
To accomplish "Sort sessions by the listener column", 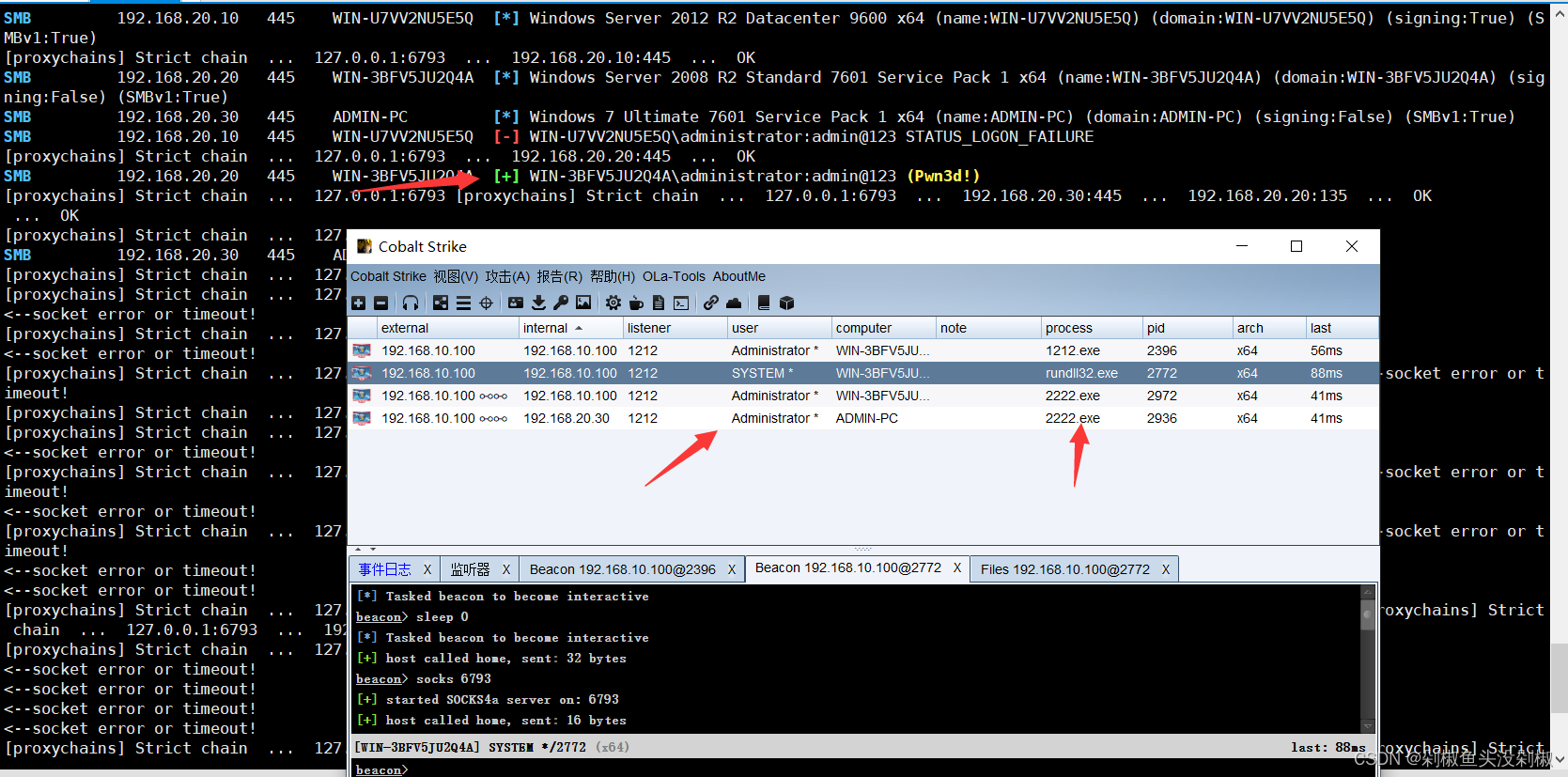I will (x=675, y=328).
